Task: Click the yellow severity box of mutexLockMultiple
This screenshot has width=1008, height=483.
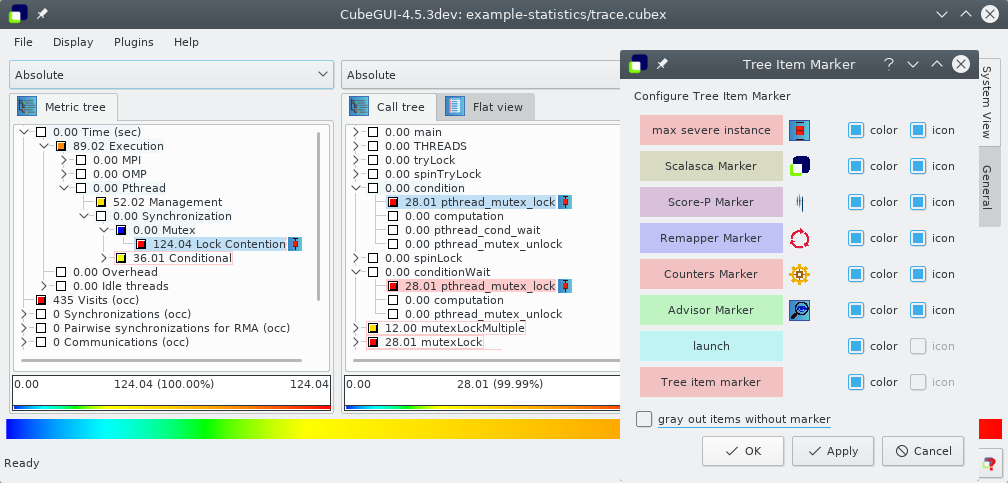Action: point(373,329)
